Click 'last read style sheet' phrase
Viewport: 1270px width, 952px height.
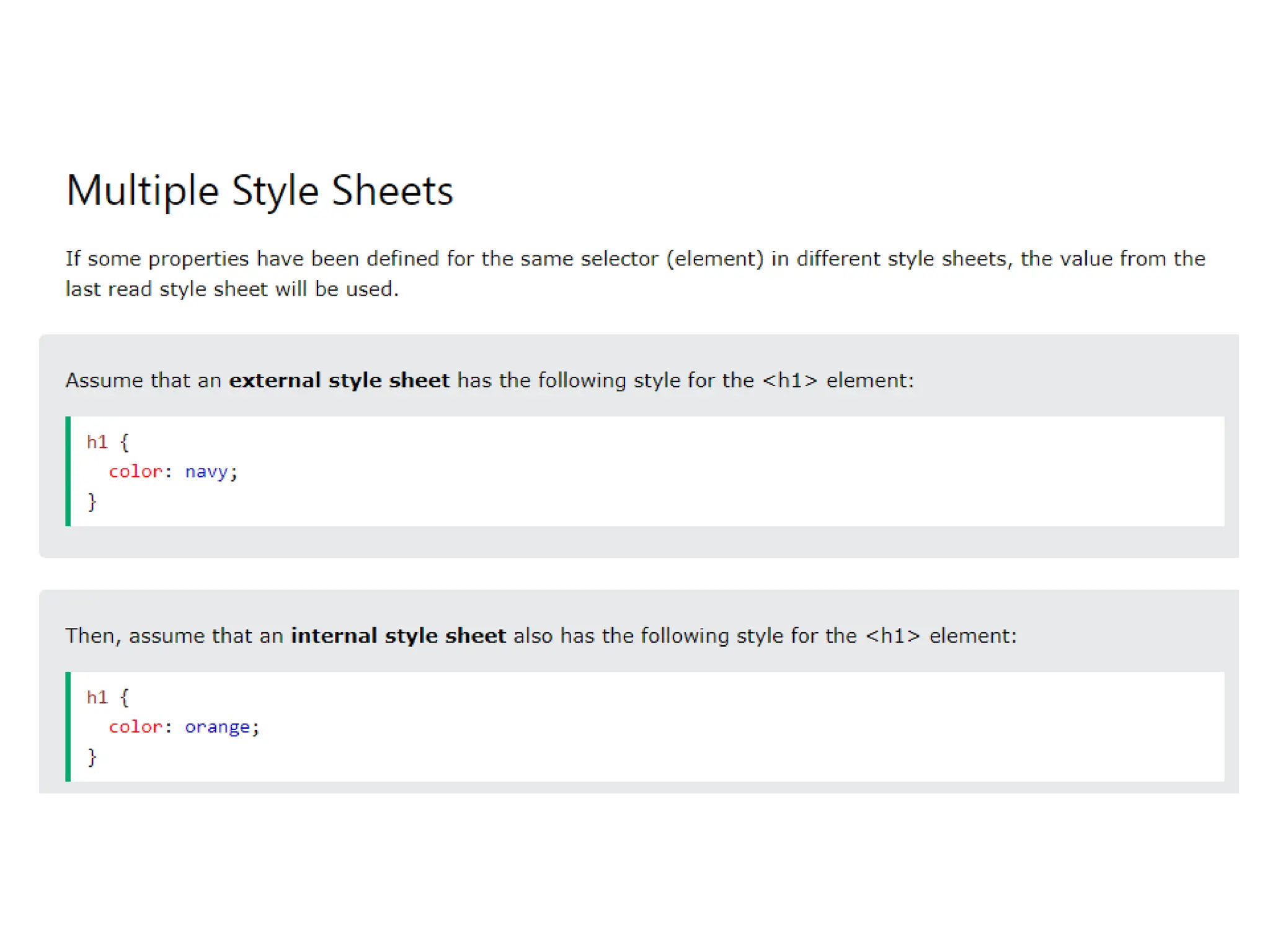166,289
